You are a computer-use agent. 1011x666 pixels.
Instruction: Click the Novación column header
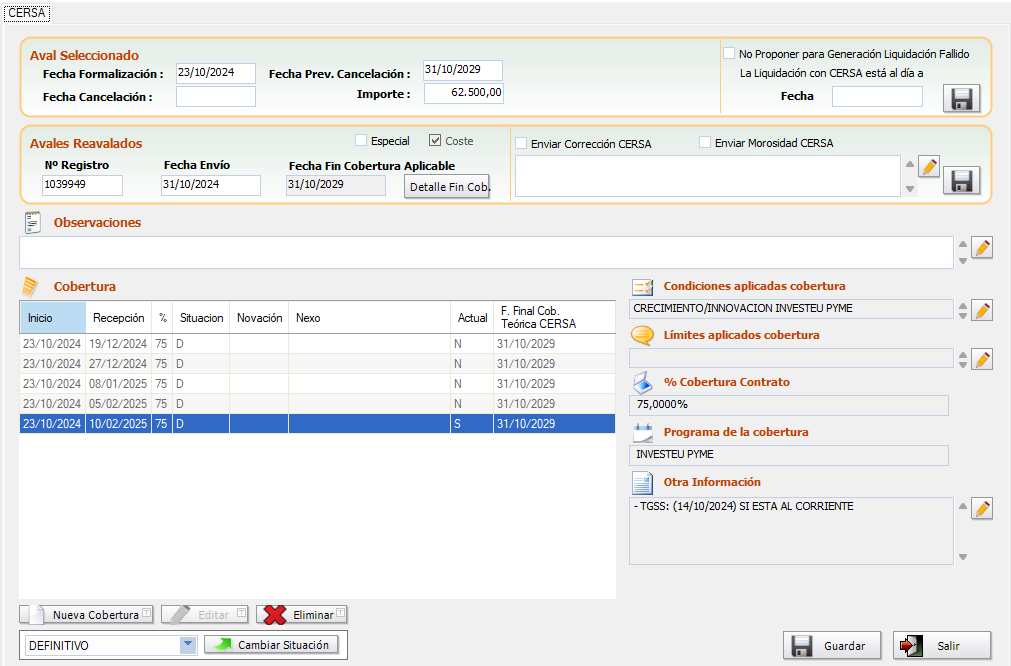(x=259, y=318)
